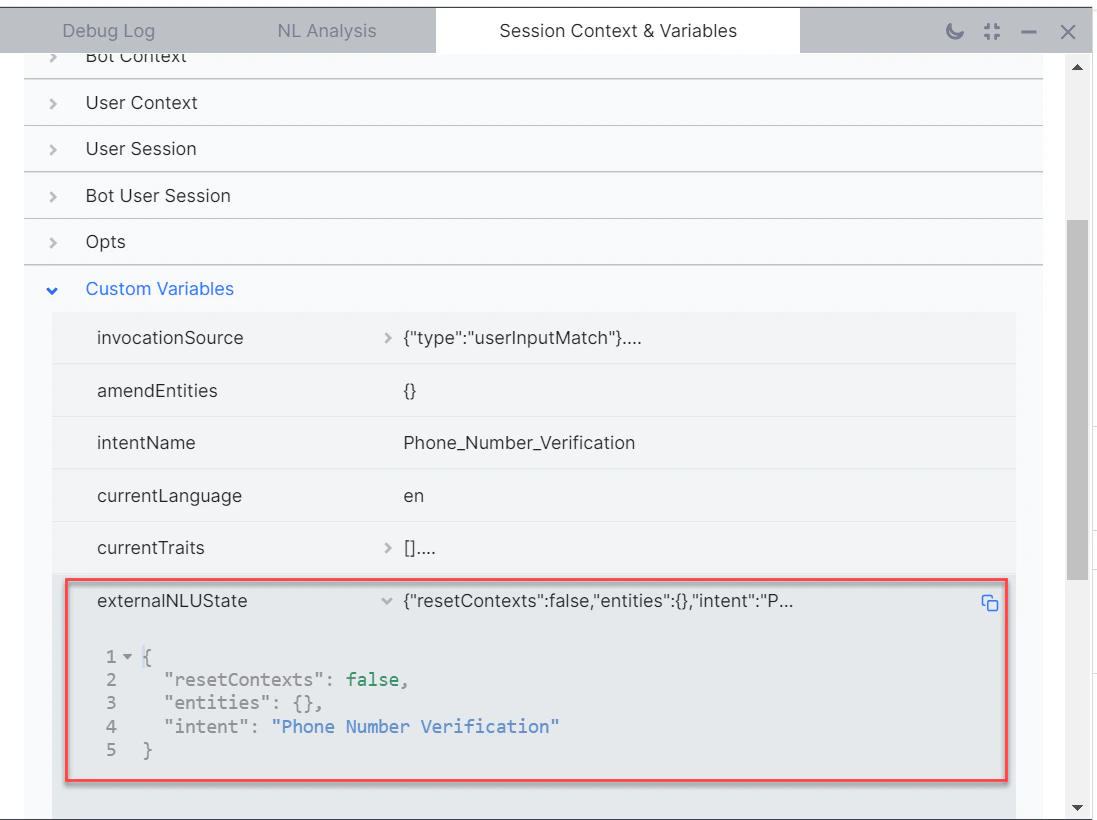Switch to the Debug Log tab

point(108,30)
